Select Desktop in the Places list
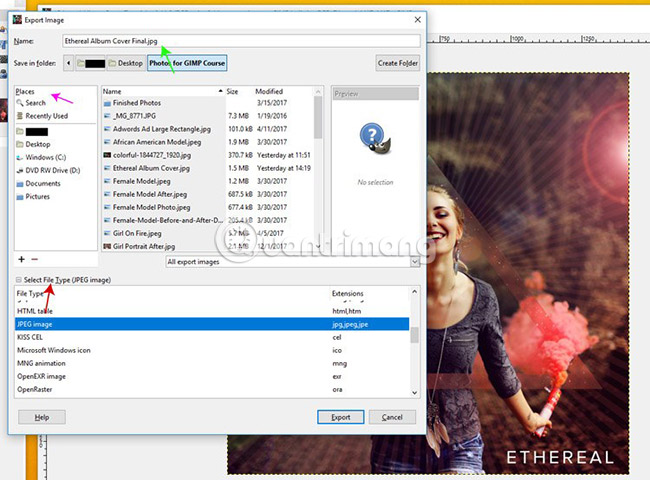 coord(34,144)
